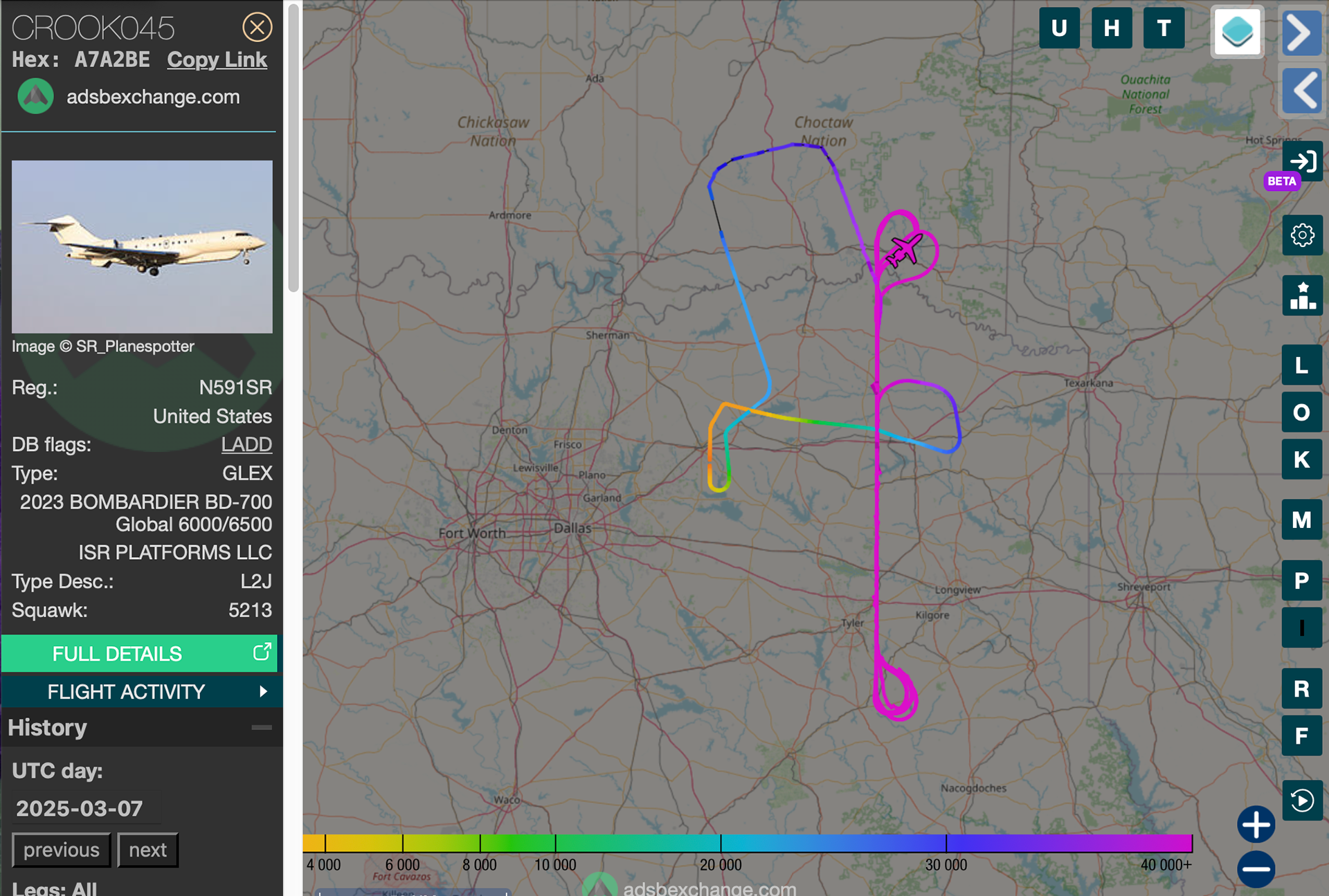Toggle the I isolate button
Image resolution: width=1329 pixels, height=896 pixels.
[1302, 628]
